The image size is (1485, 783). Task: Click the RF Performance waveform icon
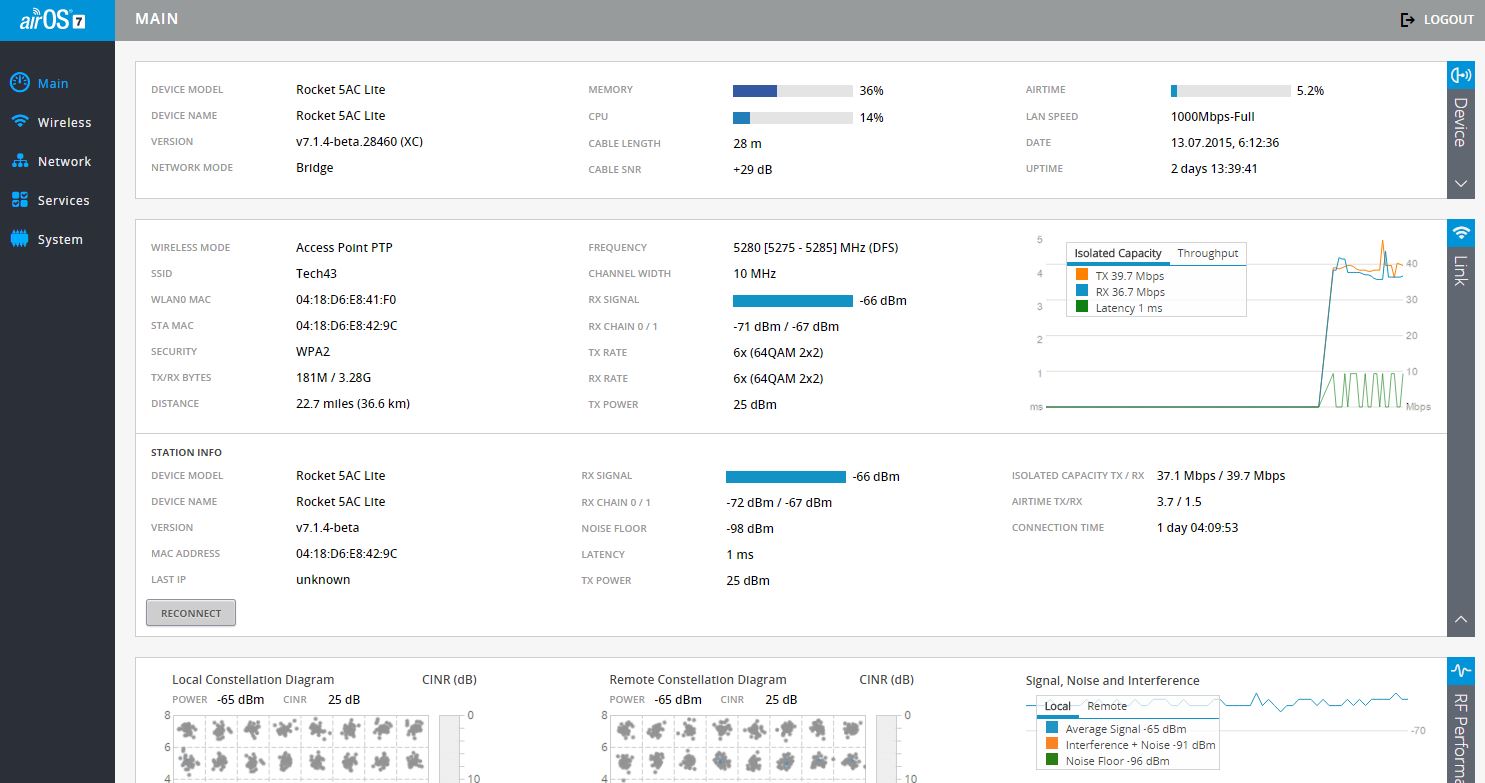[x=1461, y=670]
